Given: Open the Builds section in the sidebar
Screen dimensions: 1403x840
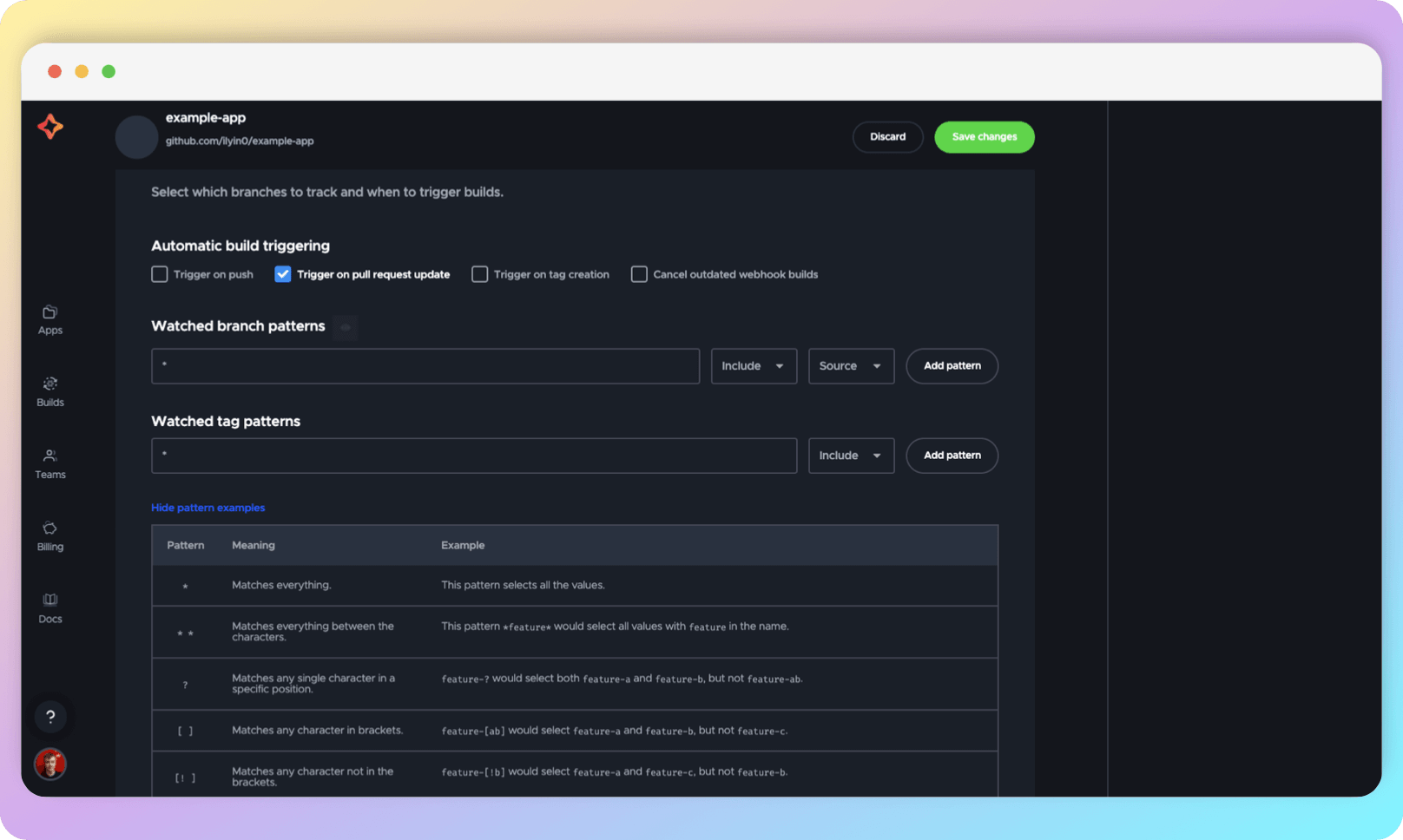Looking at the screenshot, I should pos(49,391).
